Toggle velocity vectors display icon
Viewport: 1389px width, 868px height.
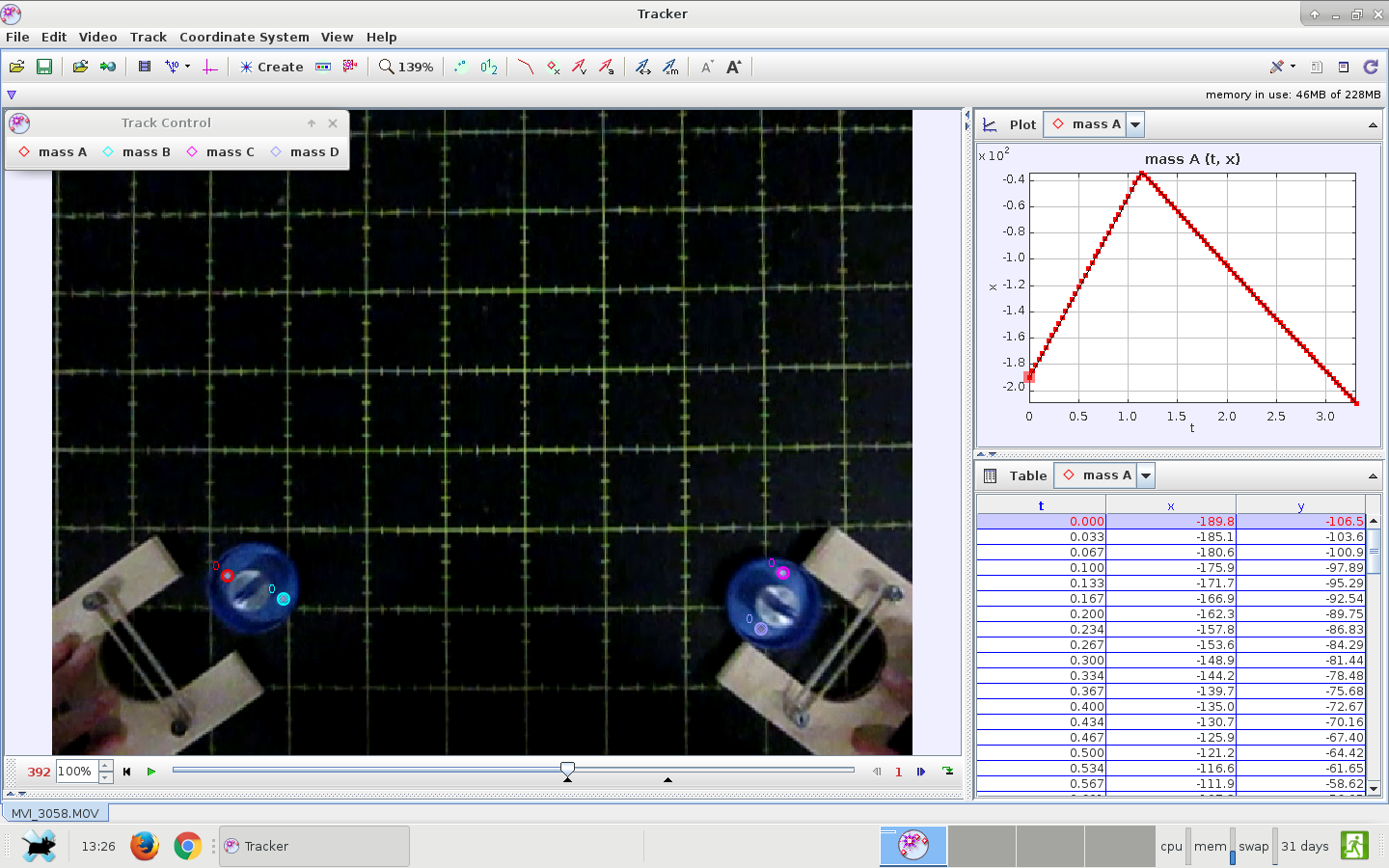(579, 67)
